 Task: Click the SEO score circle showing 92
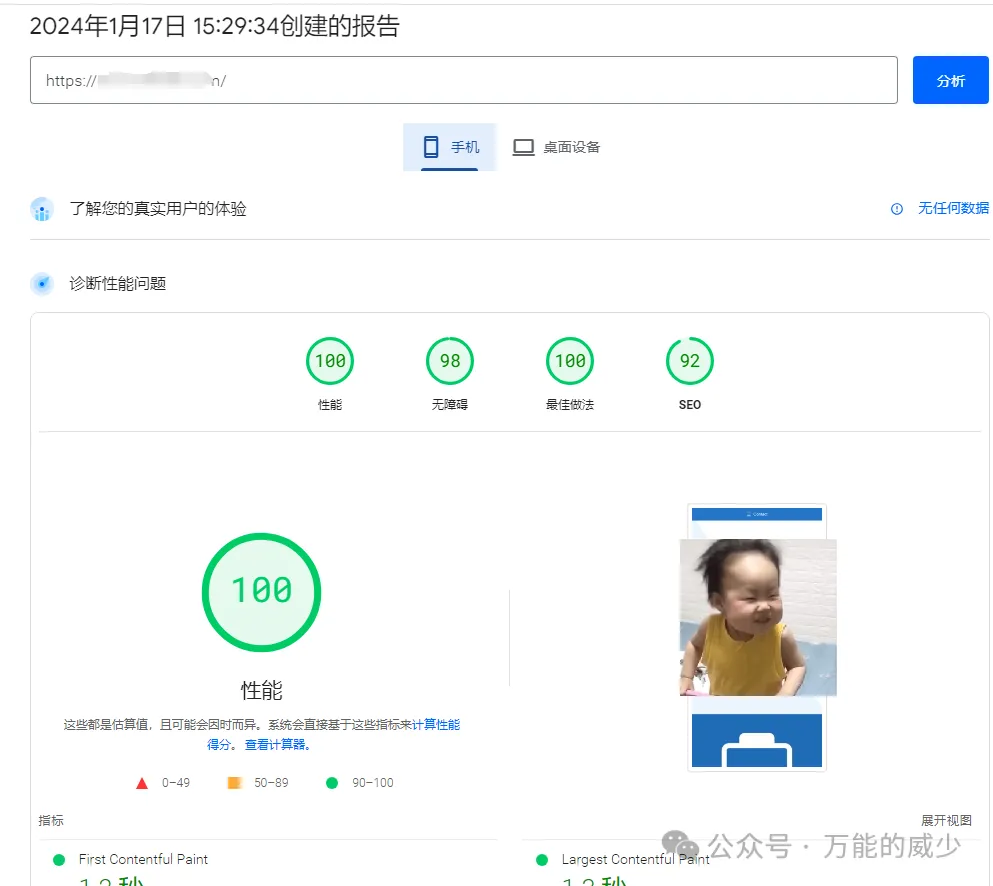click(x=688, y=361)
